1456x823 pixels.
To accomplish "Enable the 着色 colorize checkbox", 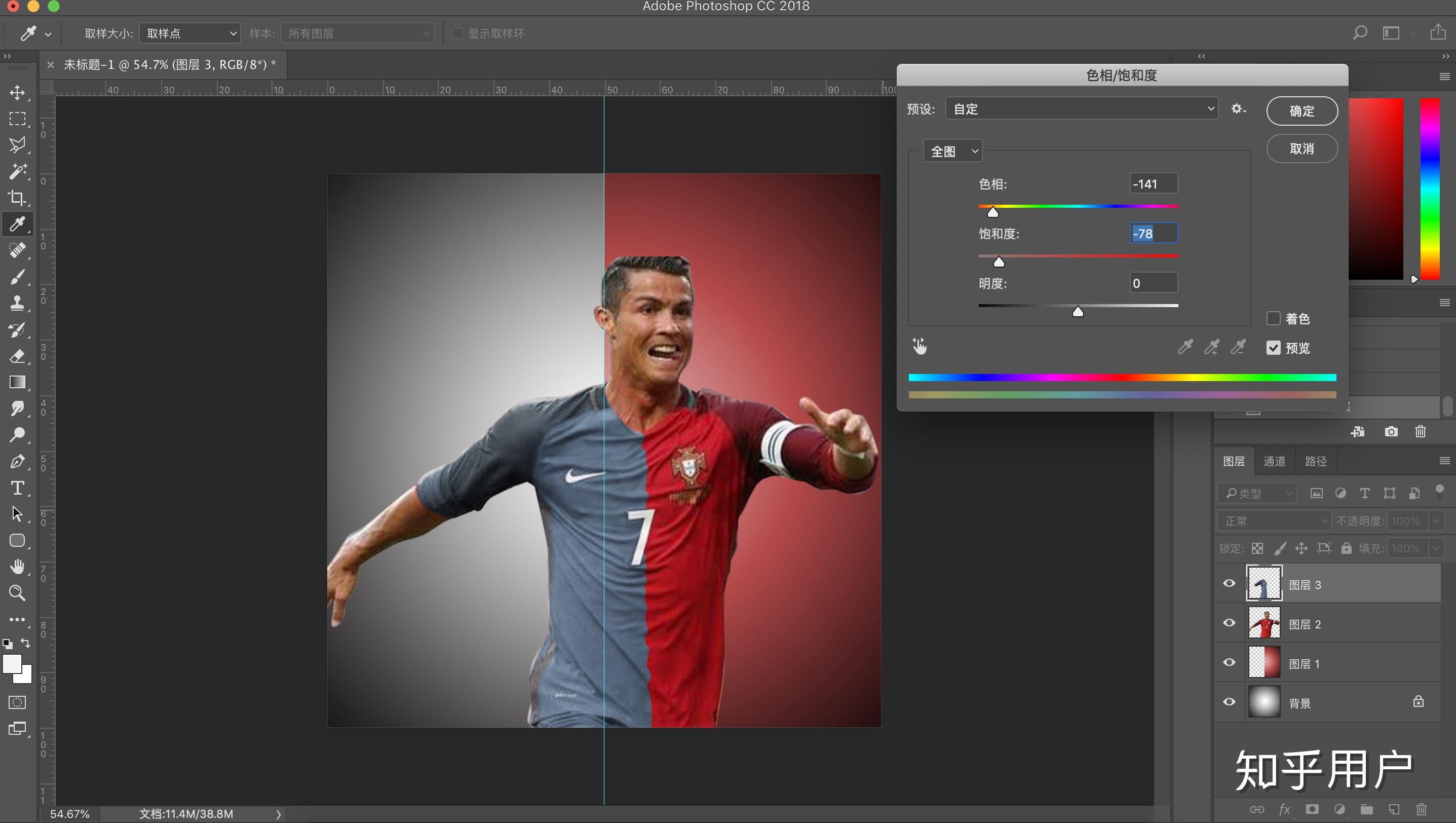I will (1274, 318).
